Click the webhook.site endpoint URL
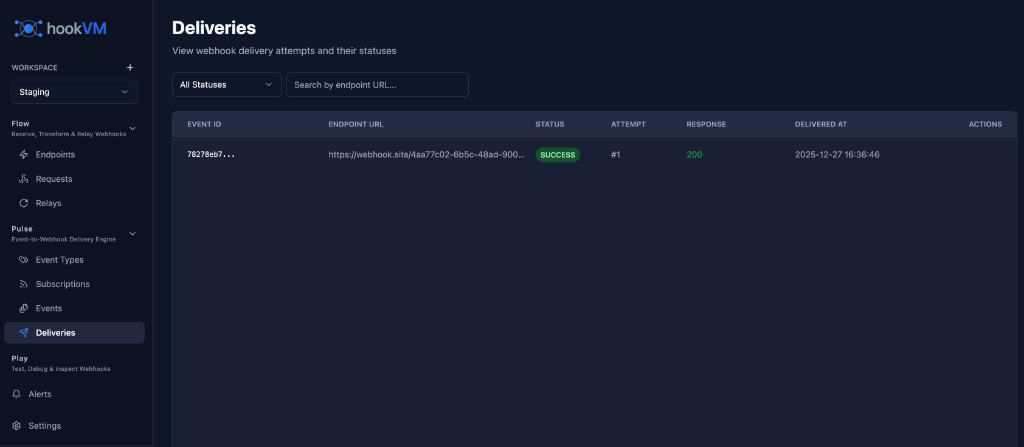Screen dimensions: 1024x447 point(426,155)
